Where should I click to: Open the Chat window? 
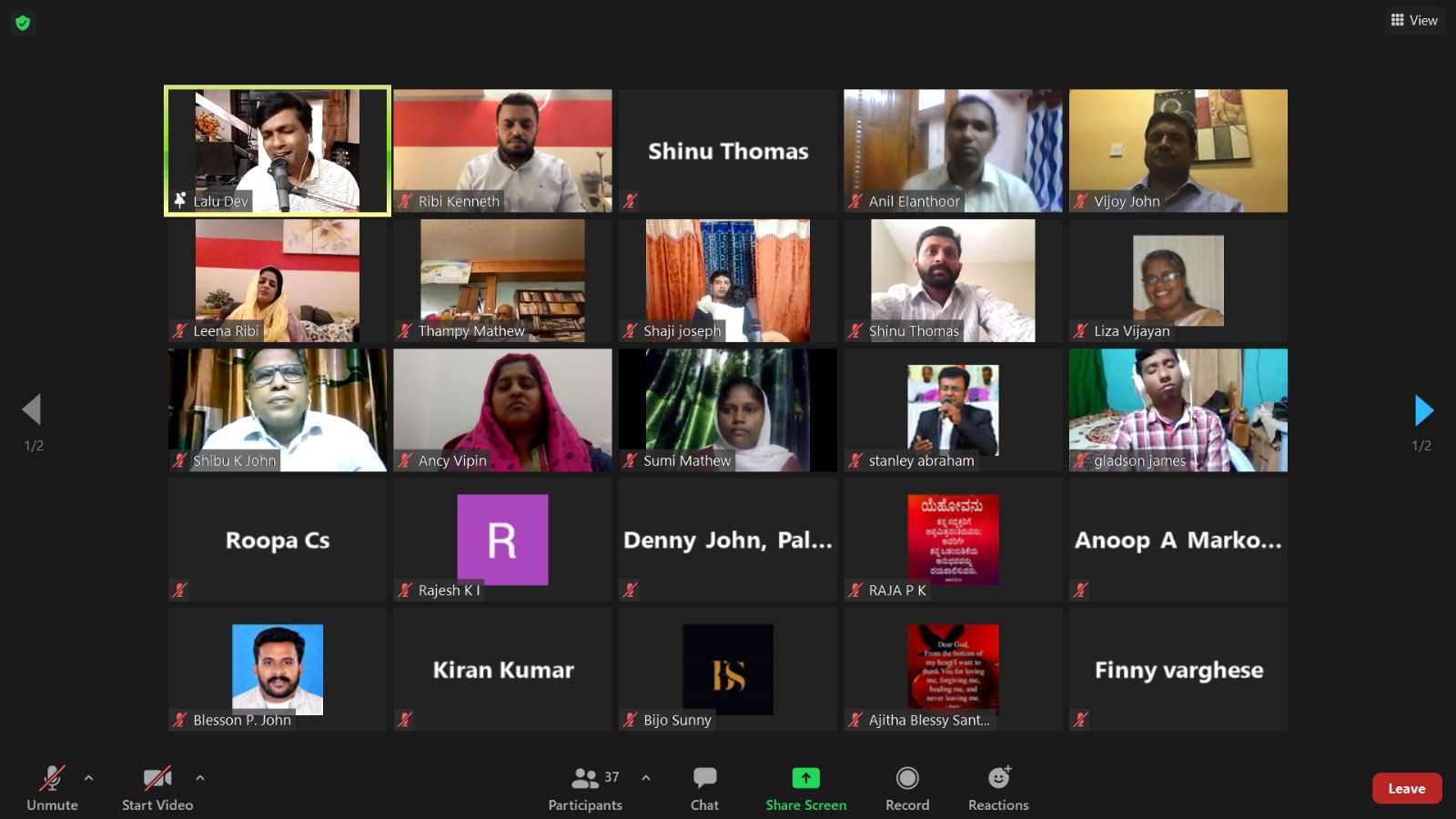click(704, 788)
